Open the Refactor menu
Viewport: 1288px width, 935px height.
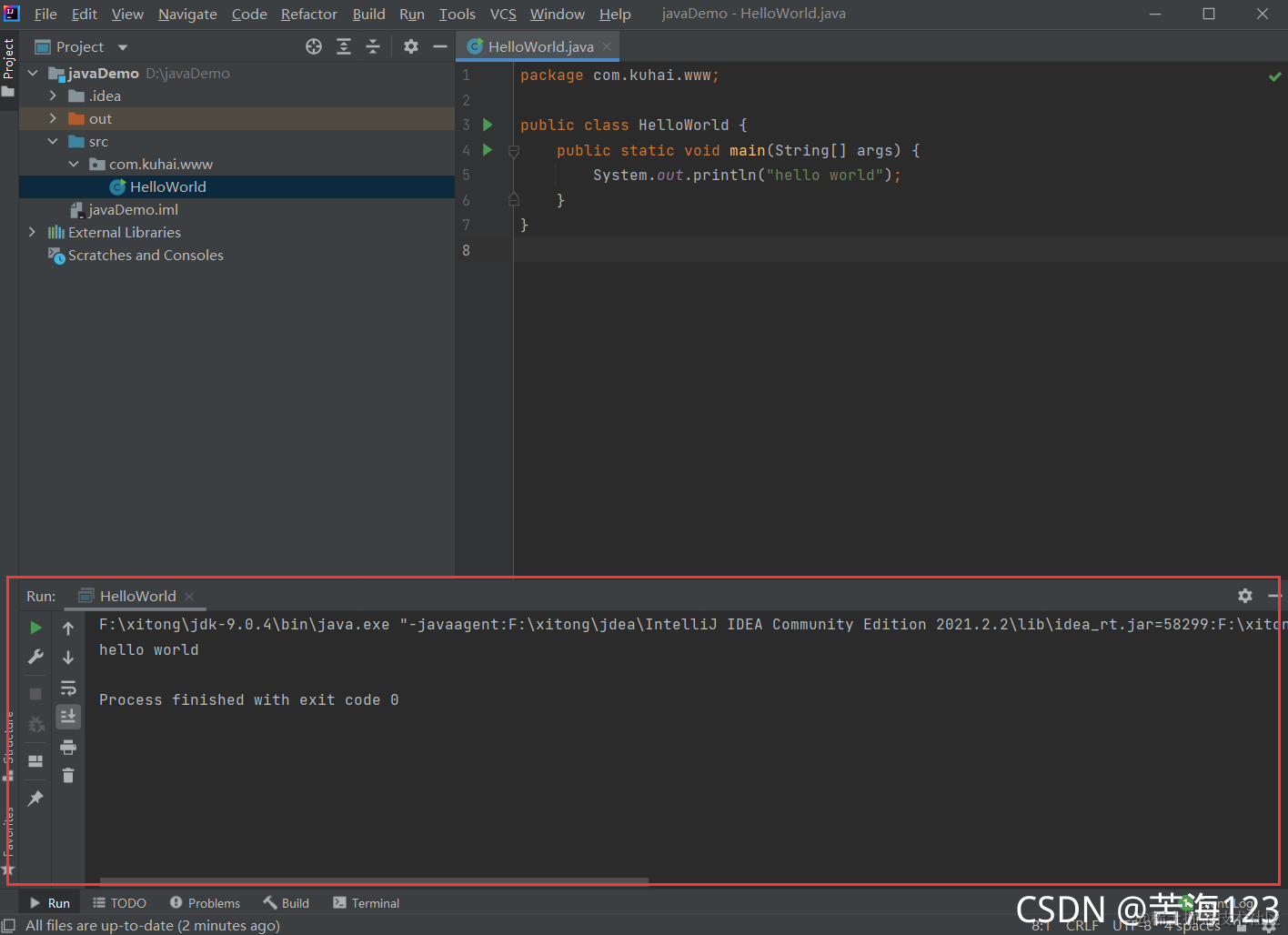pos(308,14)
